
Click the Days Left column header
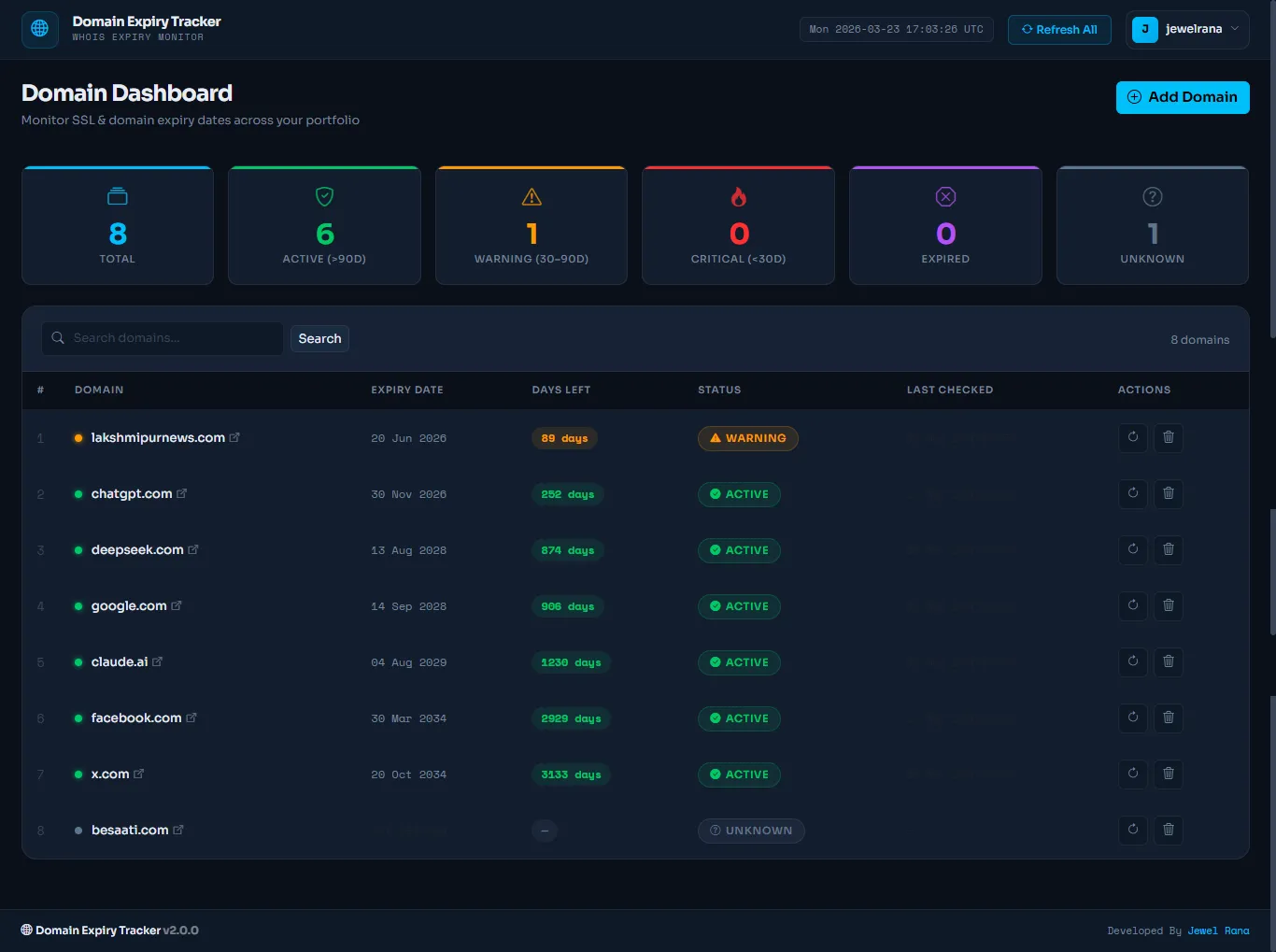pyautogui.click(x=560, y=390)
